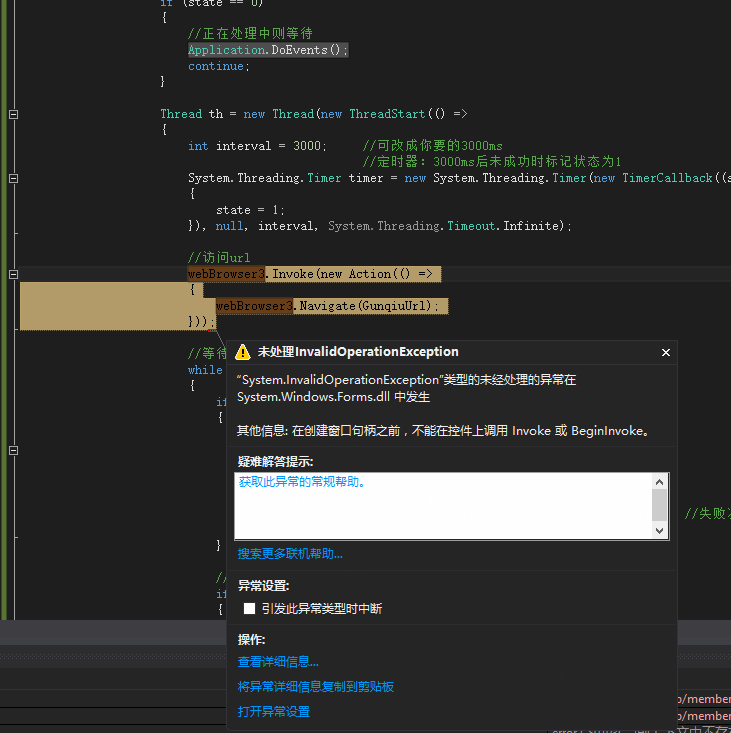Close the InvalidOperationException popup

point(666,352)
